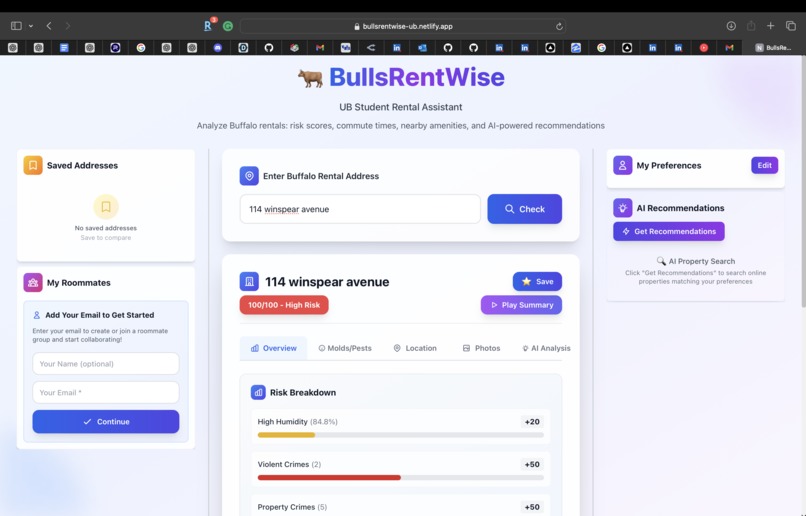Viewport: 806px width, 516px height.
Task: Click the My Roommates group icon
Action: point(33,282)
